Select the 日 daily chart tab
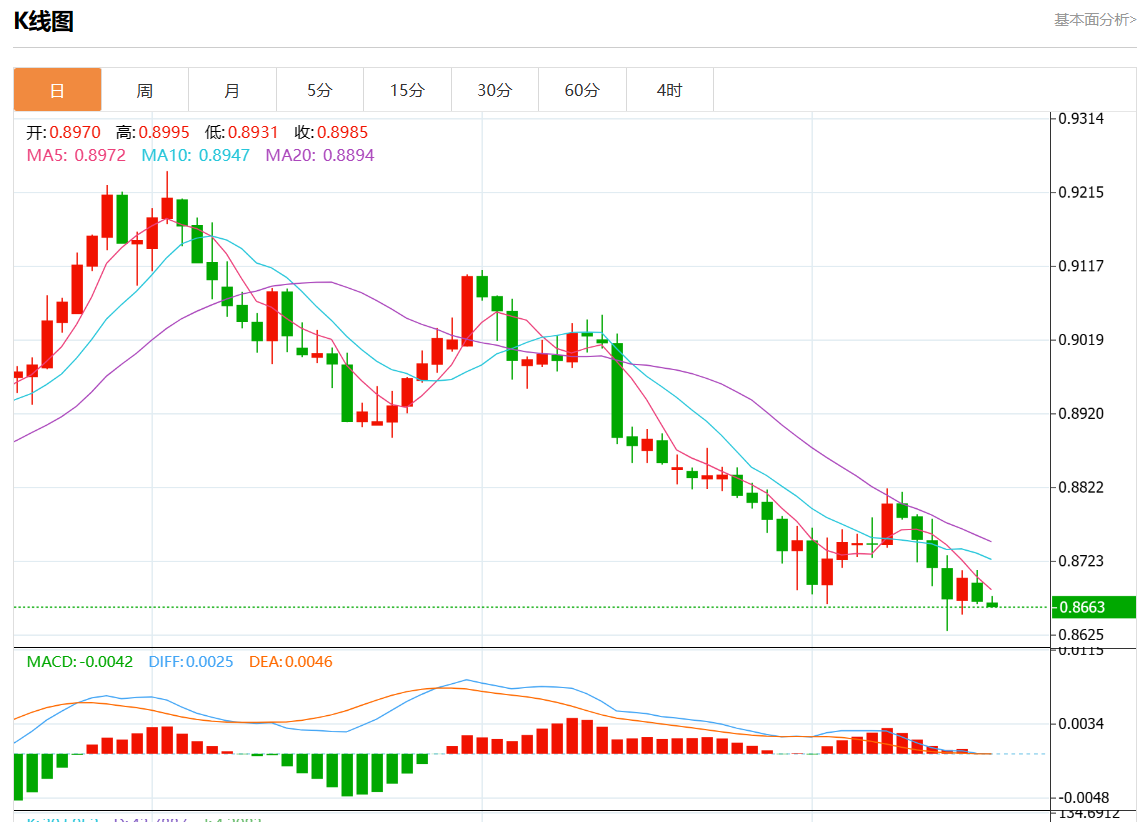 57,90
